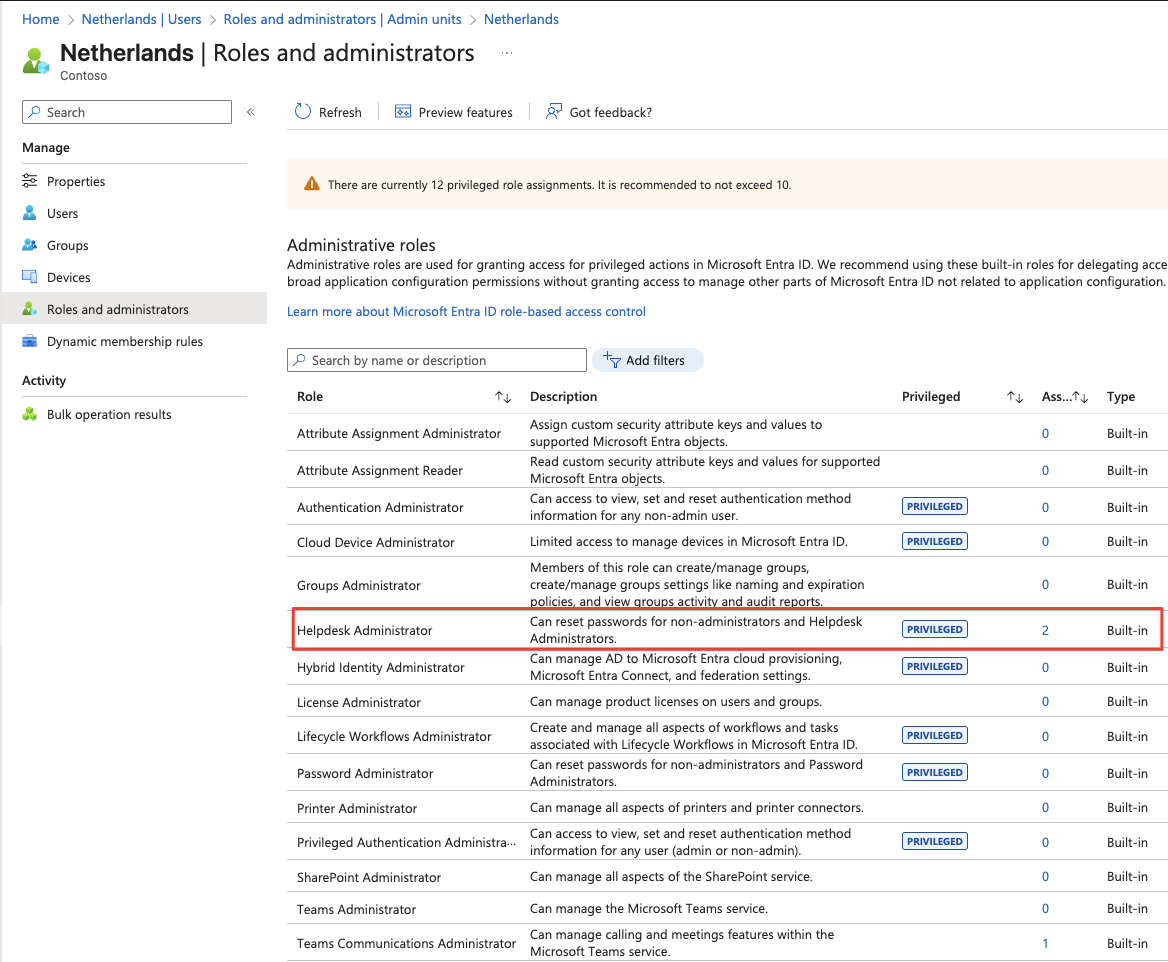Sort the table by Role column
Screen dimensions: 1168x962
coord(503,397)
